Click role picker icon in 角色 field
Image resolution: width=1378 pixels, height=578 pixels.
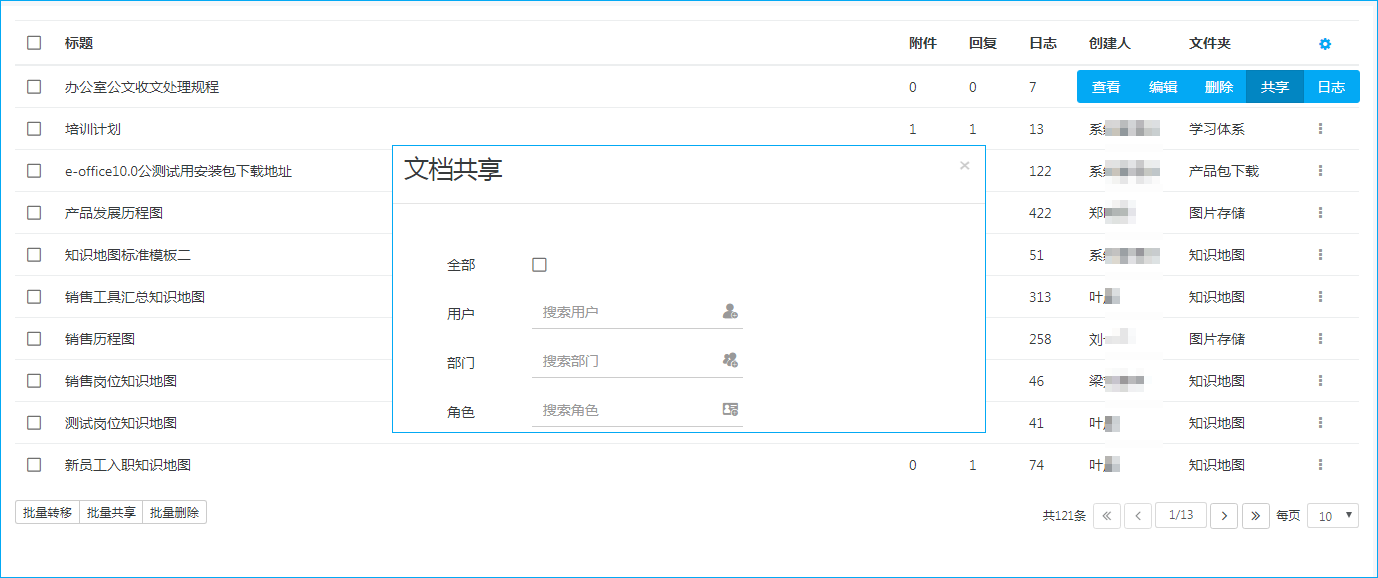click(x=730, y=409)
